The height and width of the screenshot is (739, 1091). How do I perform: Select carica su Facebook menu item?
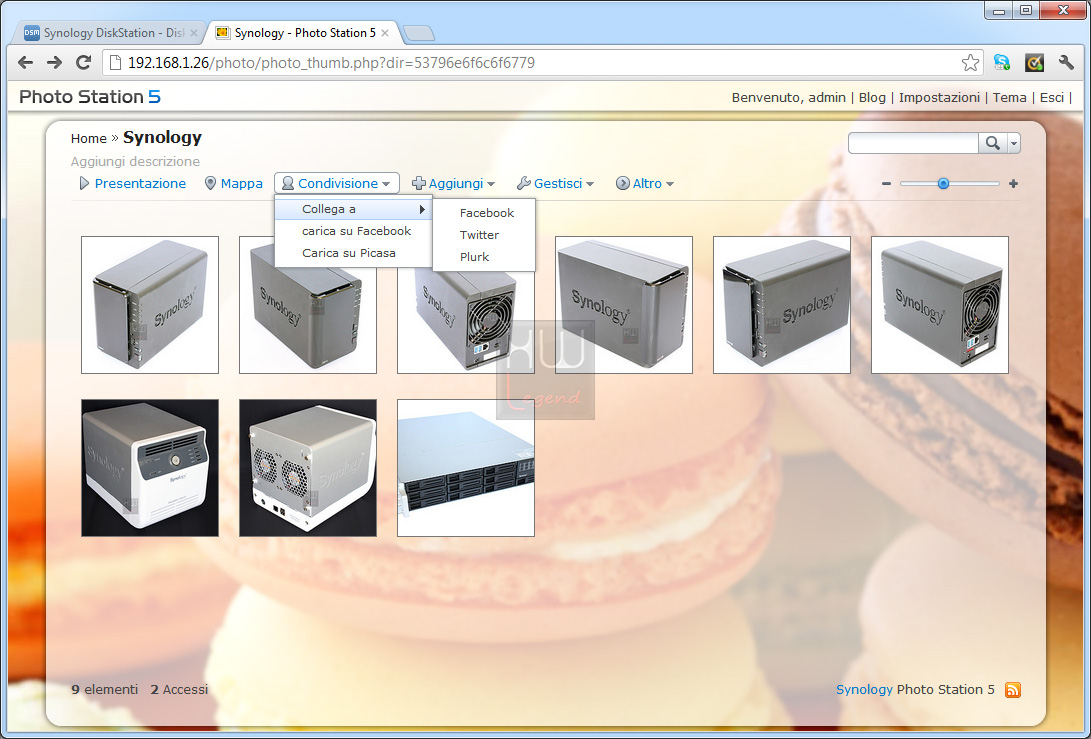tap(353, 231)
